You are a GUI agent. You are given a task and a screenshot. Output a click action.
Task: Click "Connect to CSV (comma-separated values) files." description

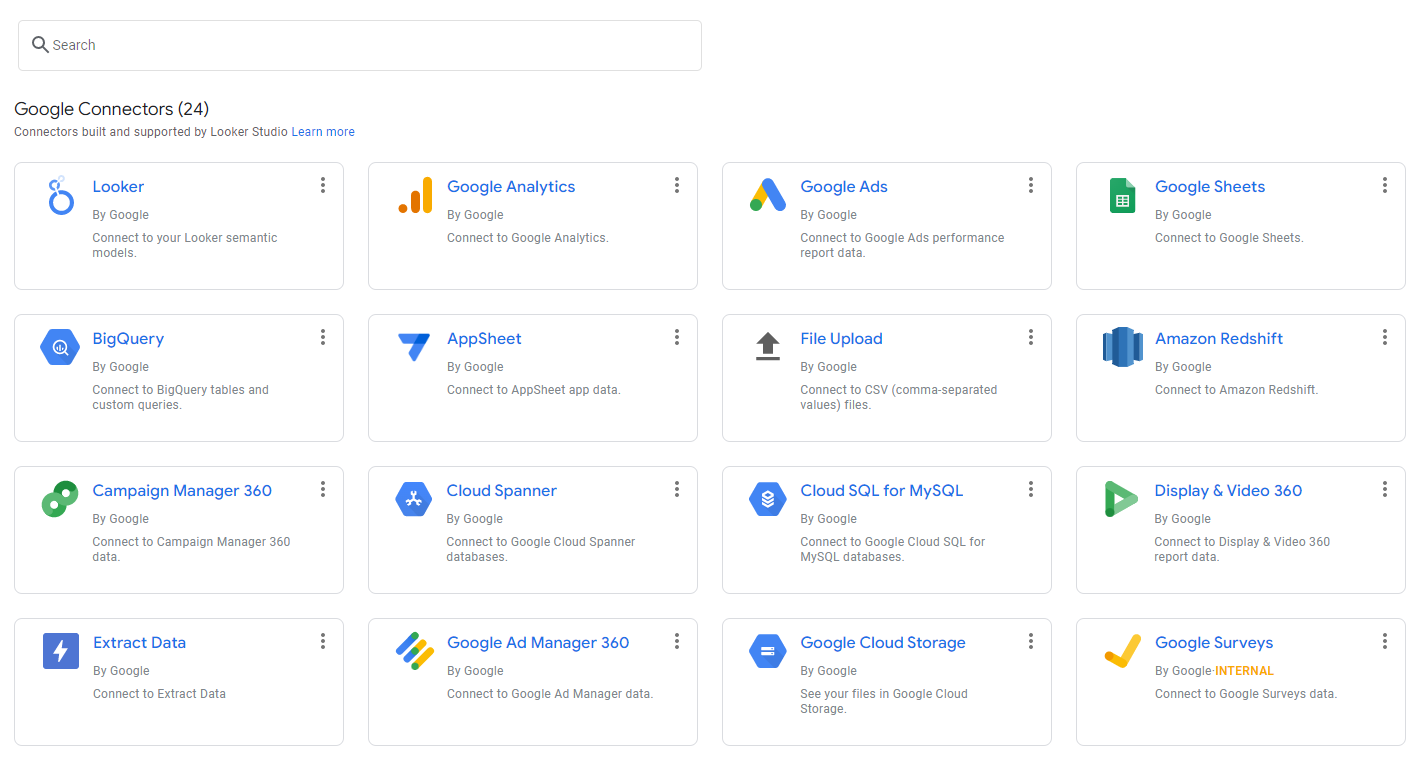(x=899, y=397)
